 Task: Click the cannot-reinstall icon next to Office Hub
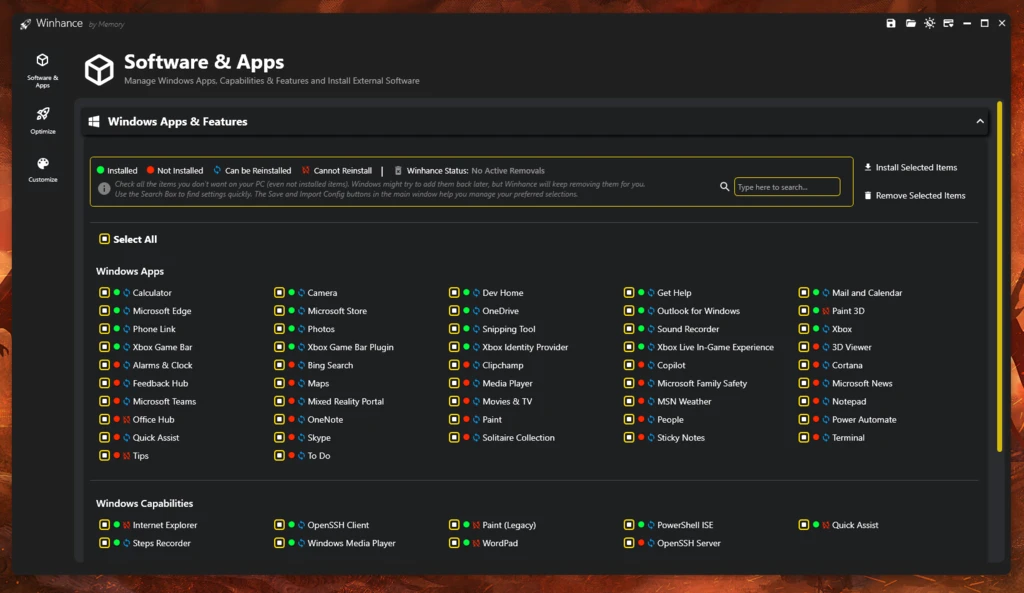[127, 419]
